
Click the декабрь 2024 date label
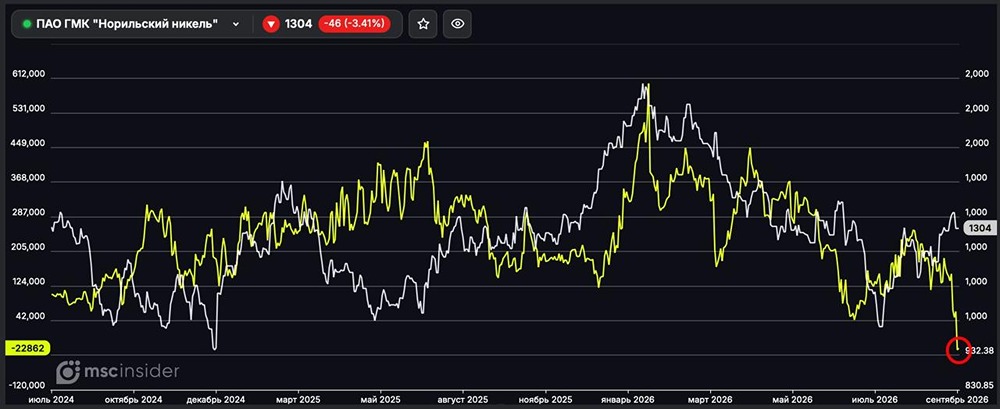pos(216,399)
